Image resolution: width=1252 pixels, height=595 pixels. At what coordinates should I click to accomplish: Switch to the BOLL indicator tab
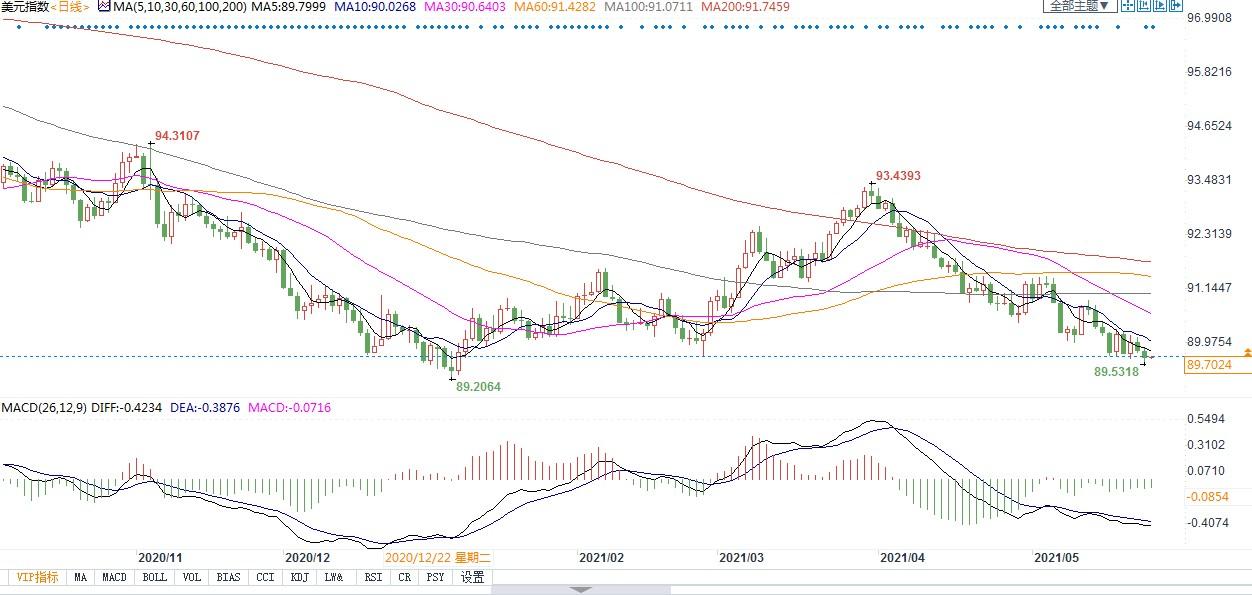154,577
